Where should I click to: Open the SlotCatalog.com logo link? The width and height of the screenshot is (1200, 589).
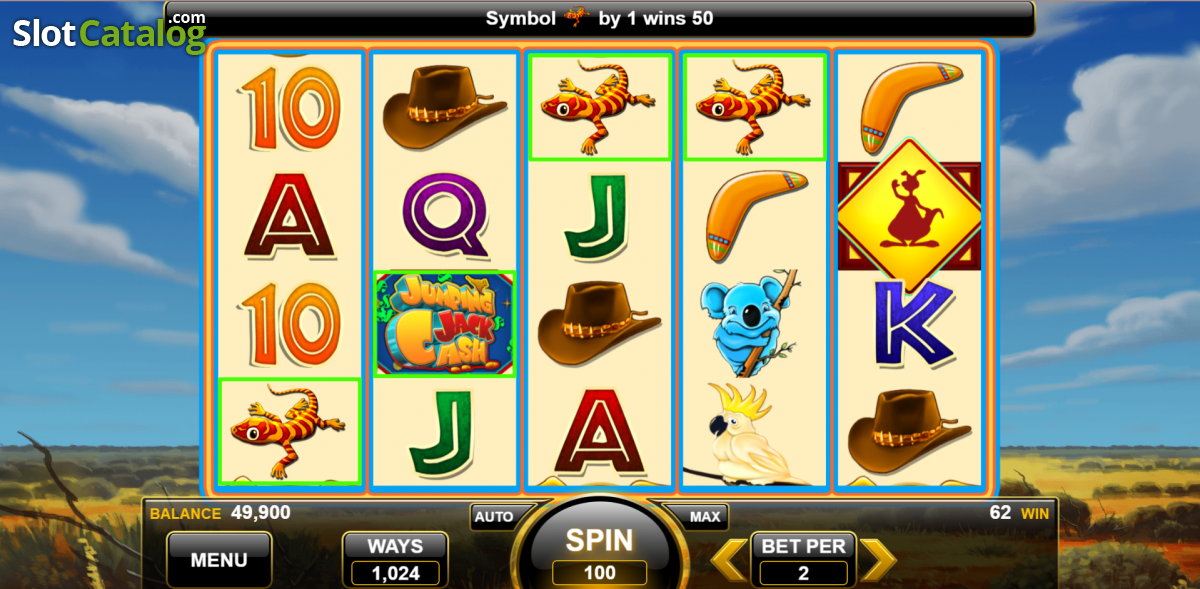pos(109,32)
